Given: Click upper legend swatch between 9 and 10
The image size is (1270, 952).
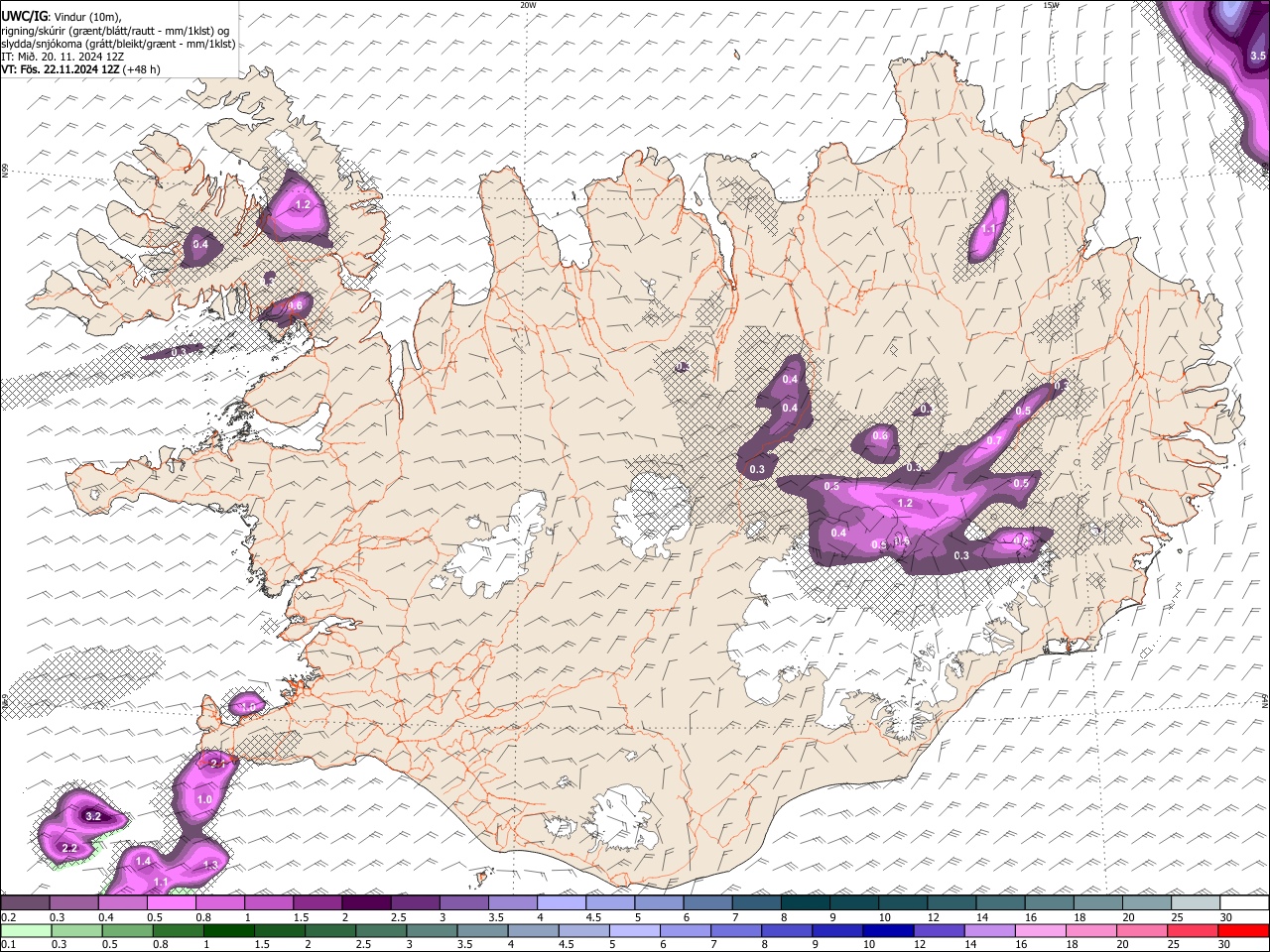Looking at the screenshot, I should [x=854, y=903].
